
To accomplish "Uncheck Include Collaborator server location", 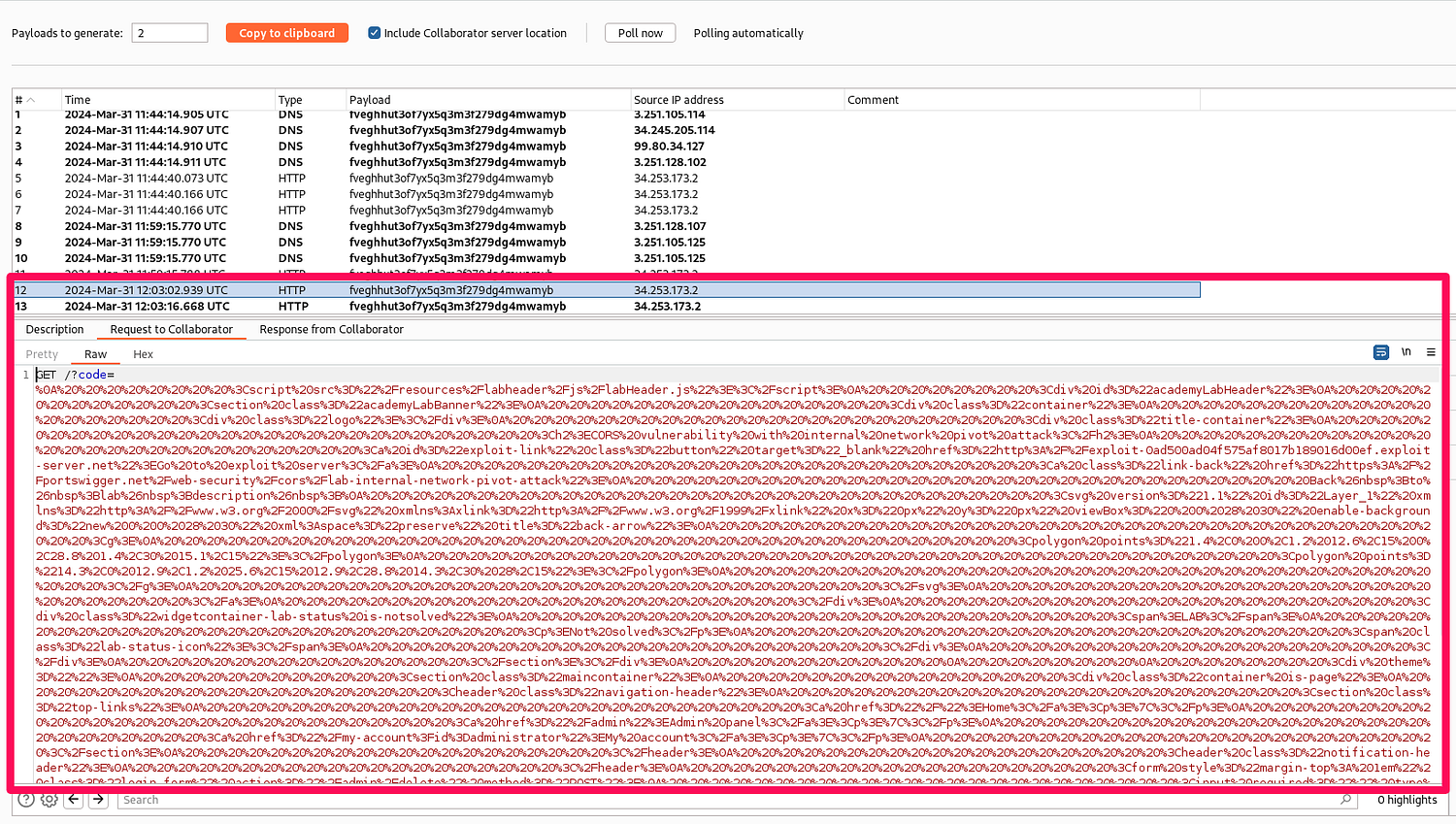I will (x=374, y=33).
